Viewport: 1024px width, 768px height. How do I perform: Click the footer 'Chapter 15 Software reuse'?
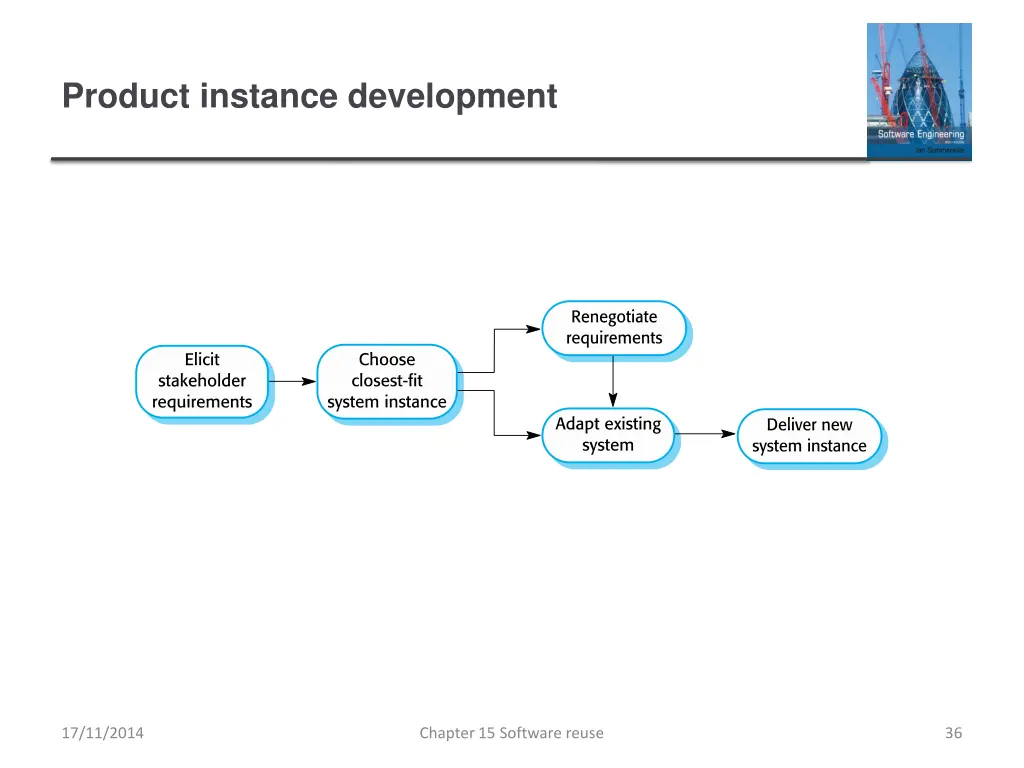point(511,733)
